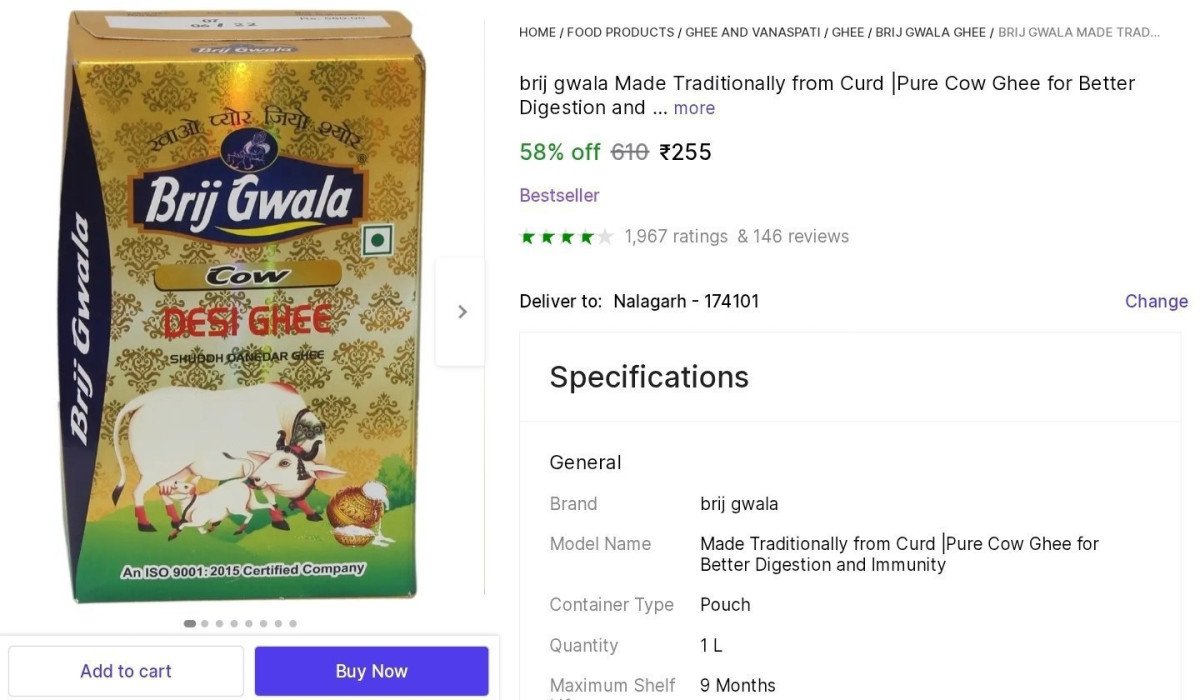Click the Specifications section heading

tap(649, 377)
